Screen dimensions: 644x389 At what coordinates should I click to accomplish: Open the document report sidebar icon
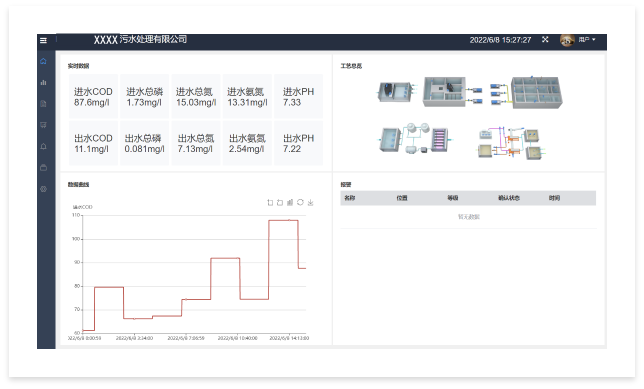pos(44,104)
